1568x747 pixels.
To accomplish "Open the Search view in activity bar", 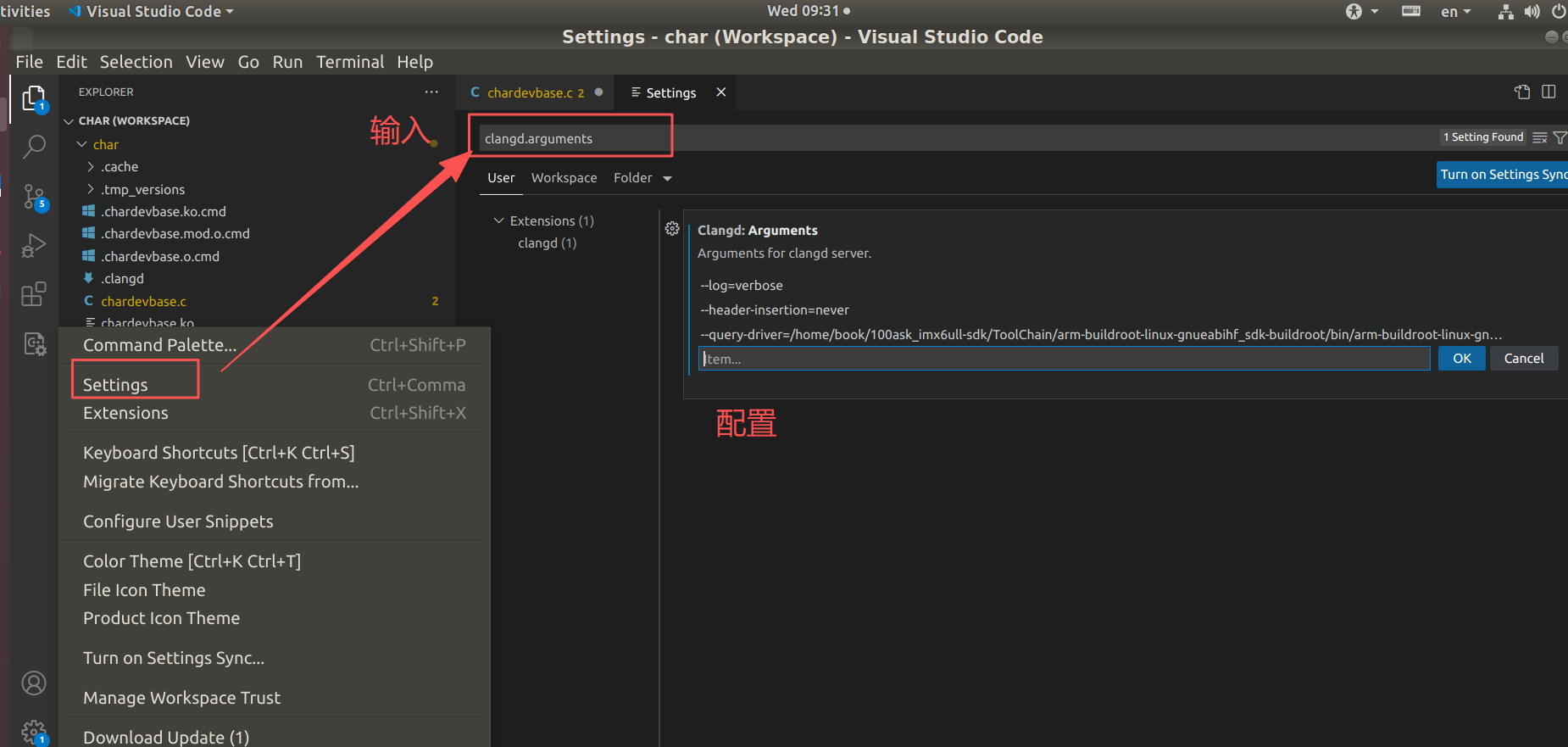I will click(x=34, y=147).
